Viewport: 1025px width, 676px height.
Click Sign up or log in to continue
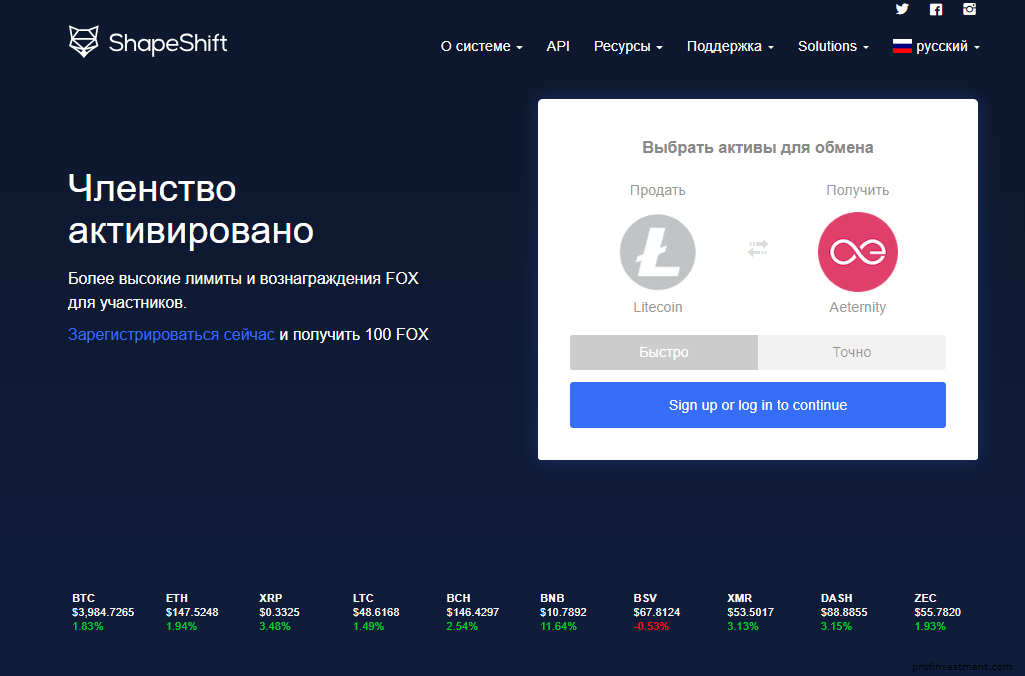pos(758,405)
